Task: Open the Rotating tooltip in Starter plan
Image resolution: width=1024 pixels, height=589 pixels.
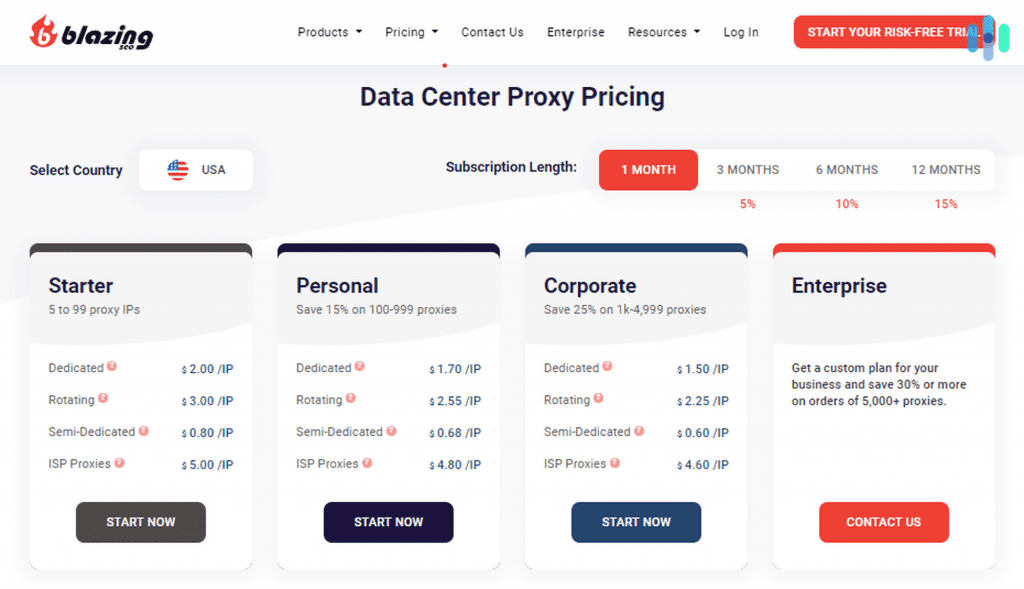Action: 103,399
